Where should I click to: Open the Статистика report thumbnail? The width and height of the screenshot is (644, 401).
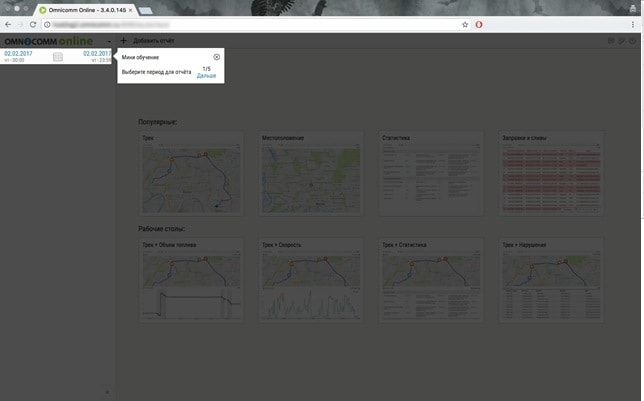pos(431,173)
